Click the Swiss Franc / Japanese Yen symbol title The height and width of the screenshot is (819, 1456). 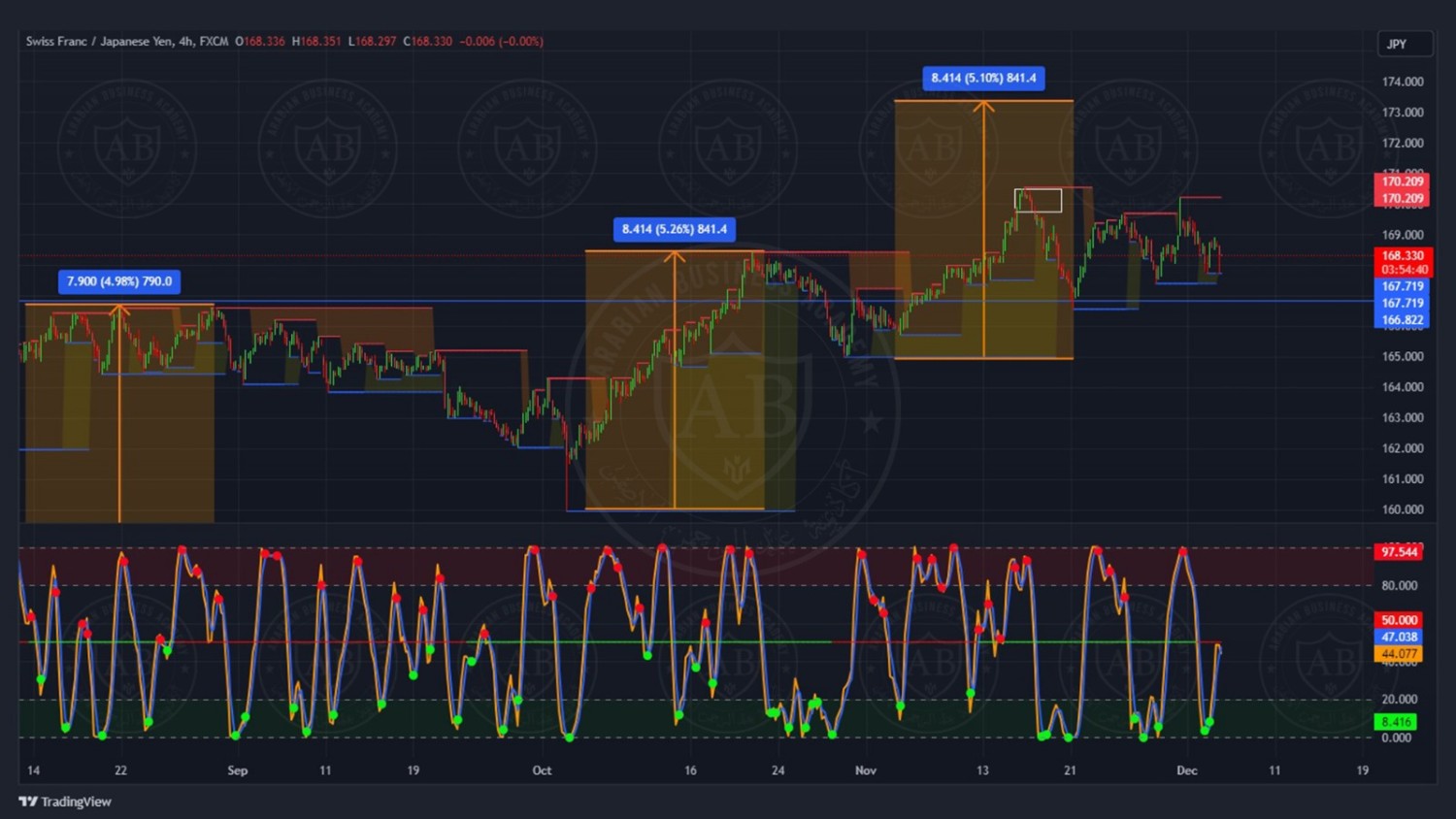point(99,42)
